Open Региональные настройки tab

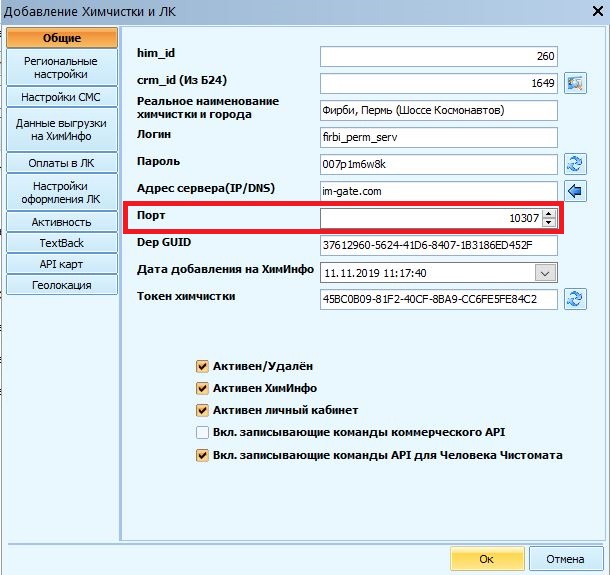(62, 67)
